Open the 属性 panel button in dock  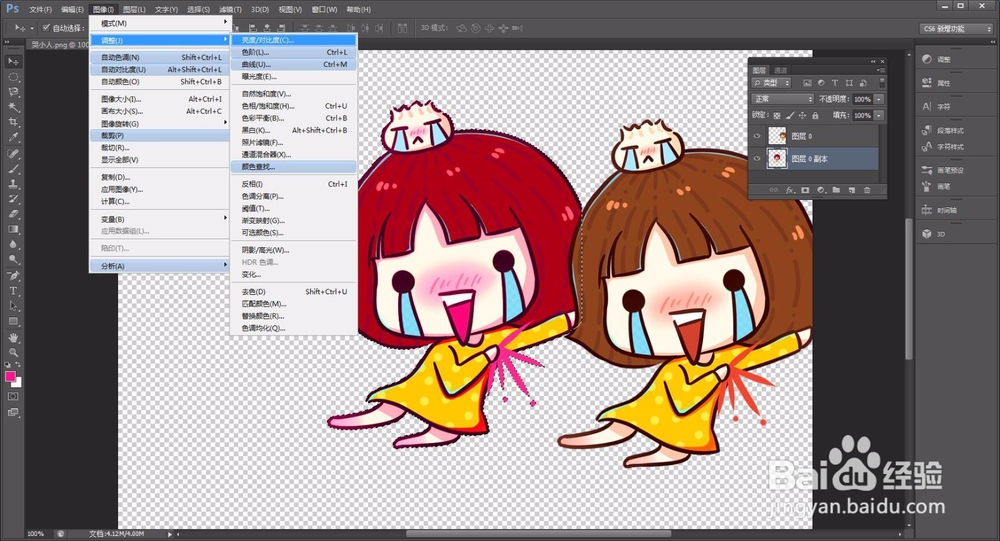pyautogui.click(x=936, y=83)
